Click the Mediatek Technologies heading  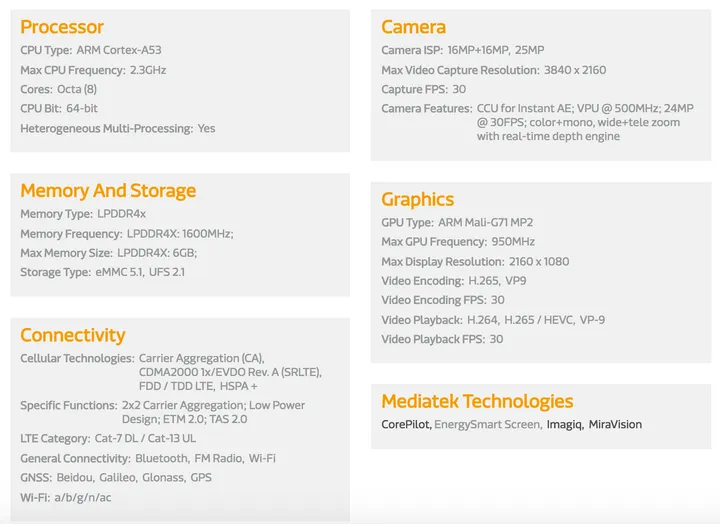477,401
